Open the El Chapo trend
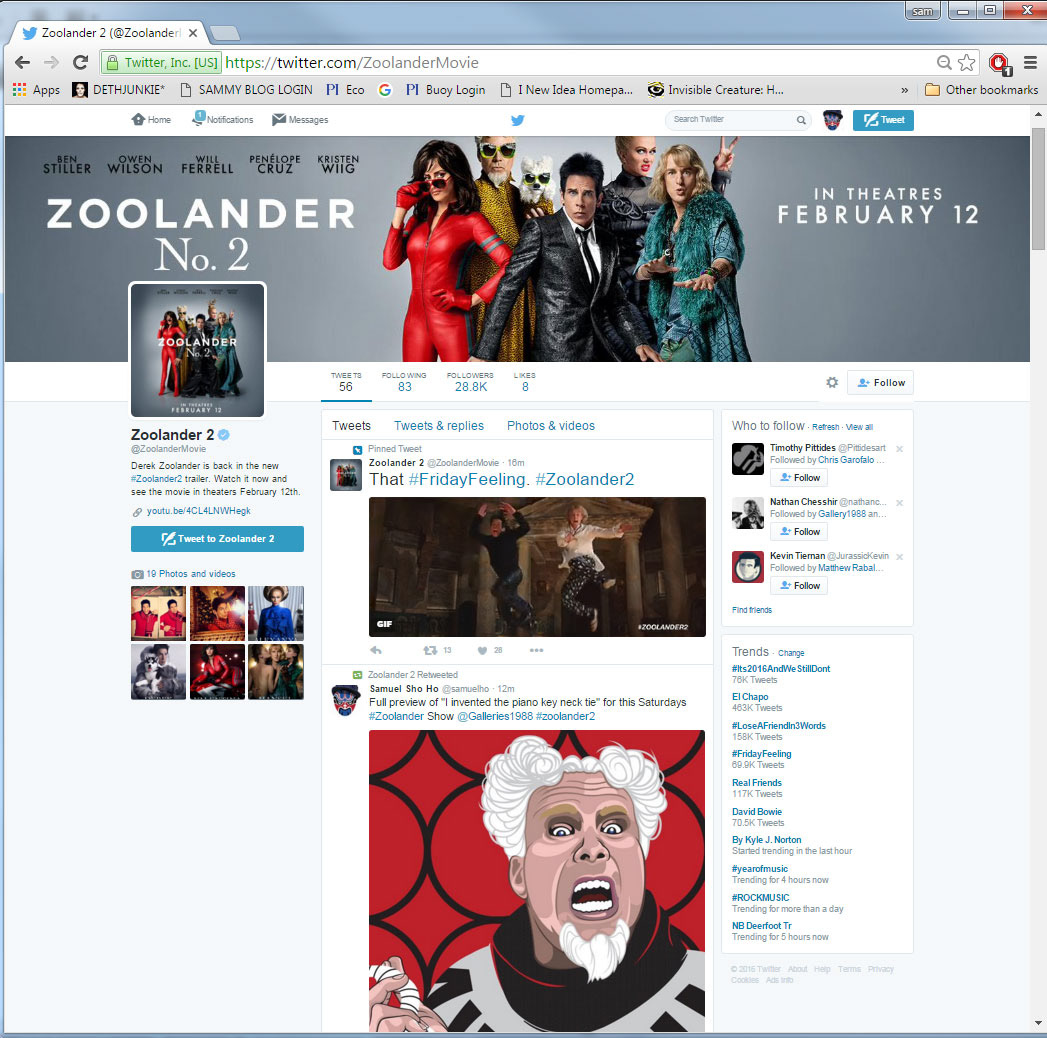This screenshot has height=1038, width=1047. point(750,697)
